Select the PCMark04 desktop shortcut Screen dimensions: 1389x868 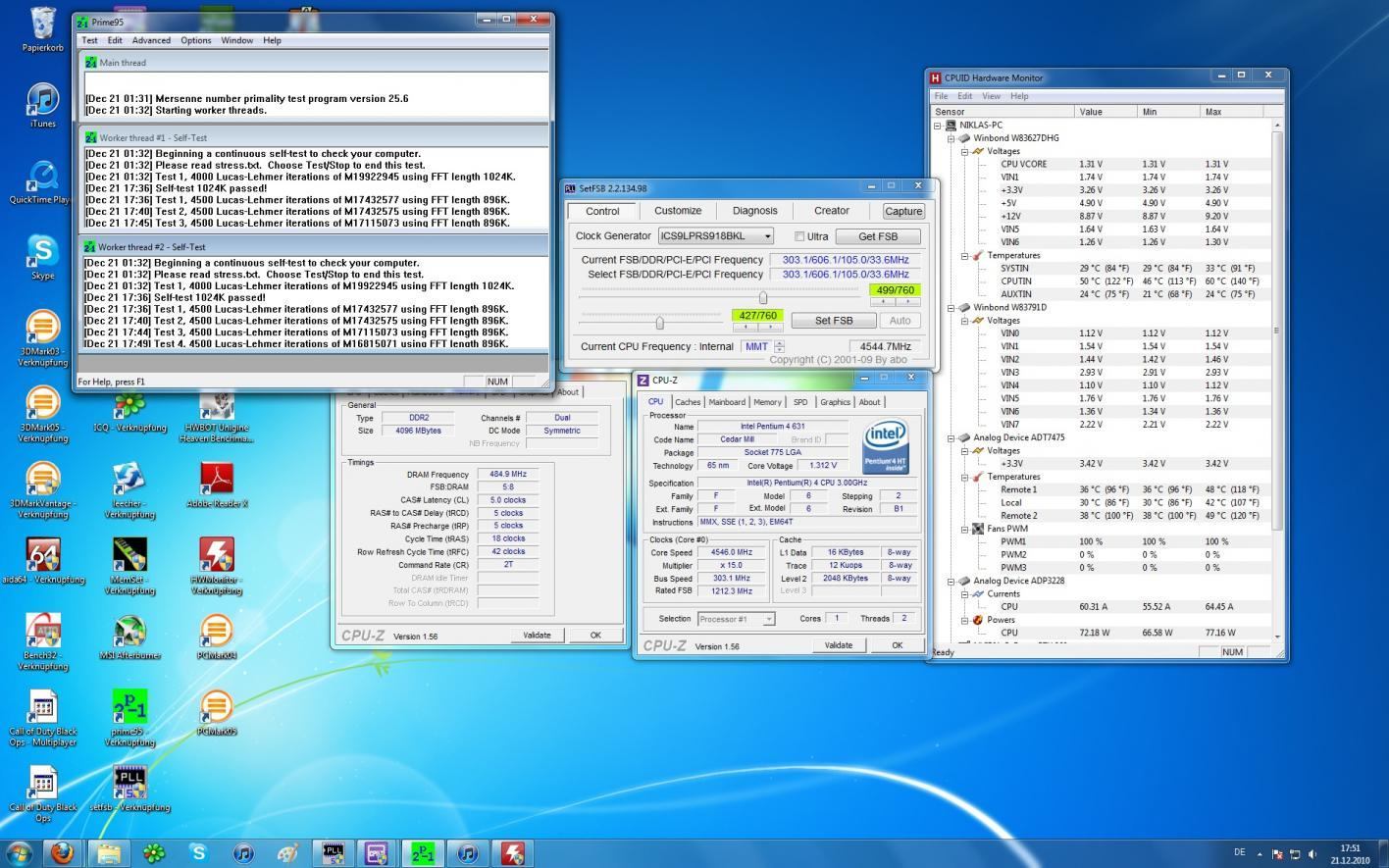pos(216,638)
